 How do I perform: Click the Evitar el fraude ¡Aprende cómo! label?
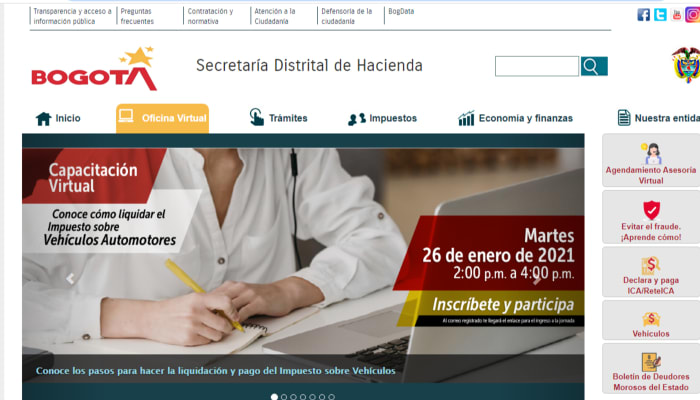click(651, 232)
